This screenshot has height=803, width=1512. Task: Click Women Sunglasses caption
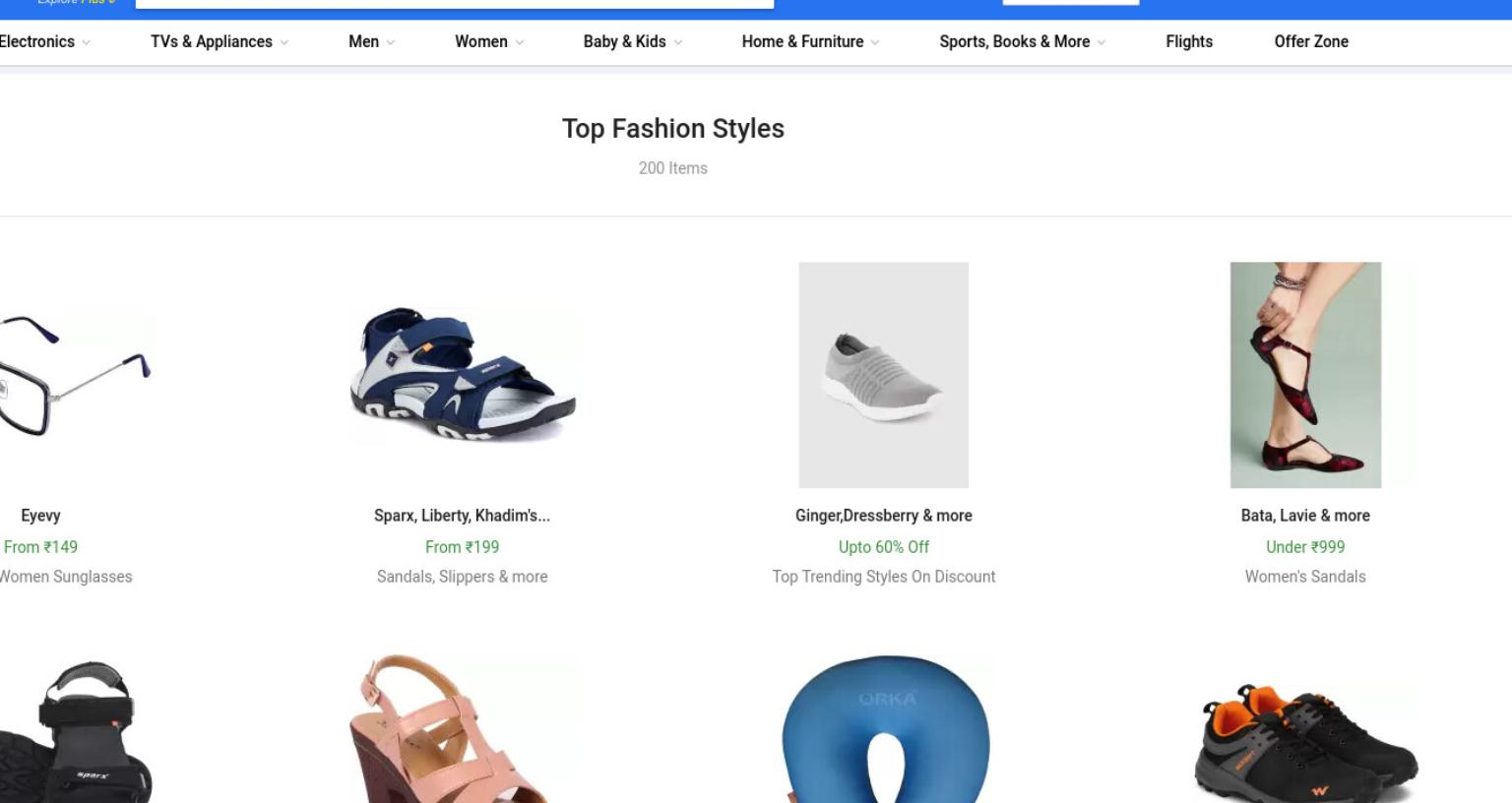click(66, 577)
